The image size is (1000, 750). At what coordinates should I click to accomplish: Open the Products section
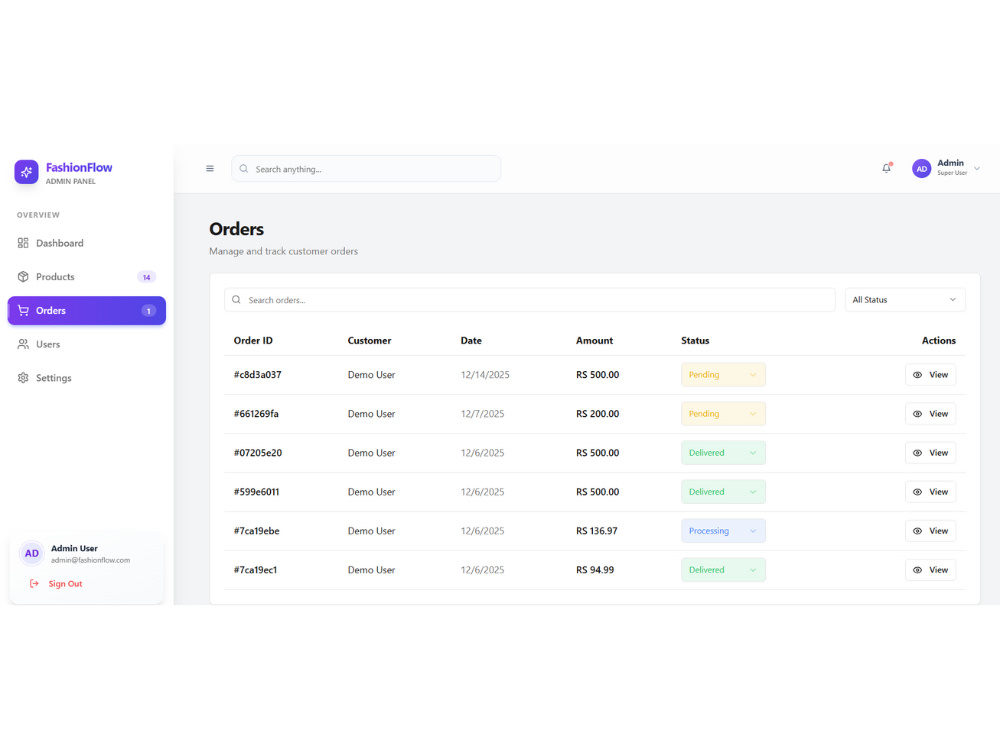click(x=86, y=277)
